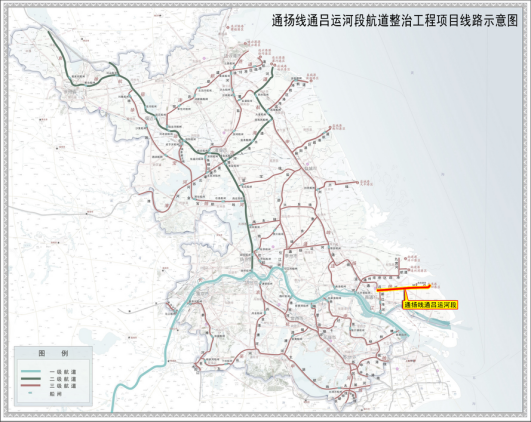Click the west end of highlighted canal route

tap(378, 290)
